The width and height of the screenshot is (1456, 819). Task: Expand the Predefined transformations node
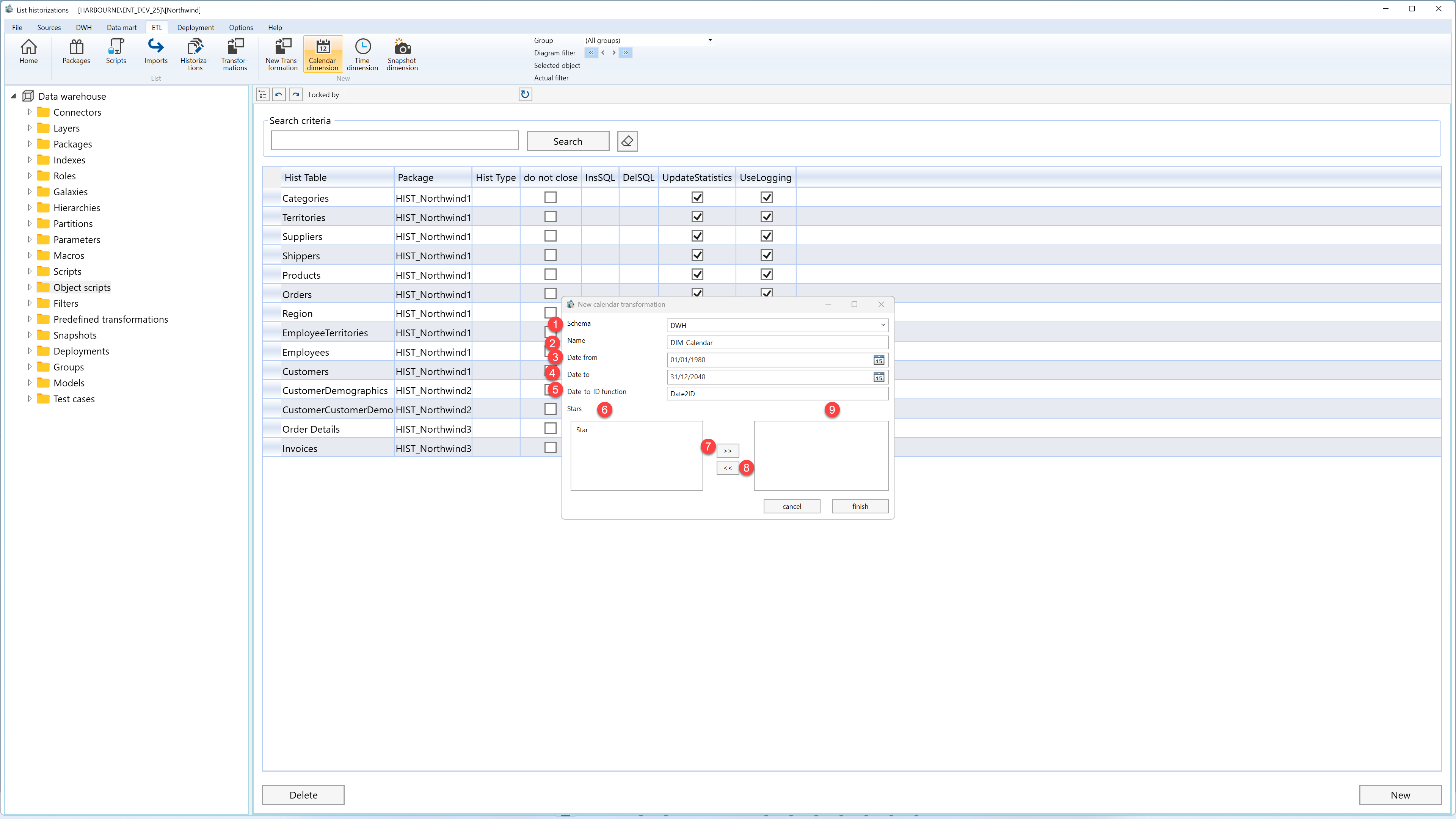click(30, 319)
